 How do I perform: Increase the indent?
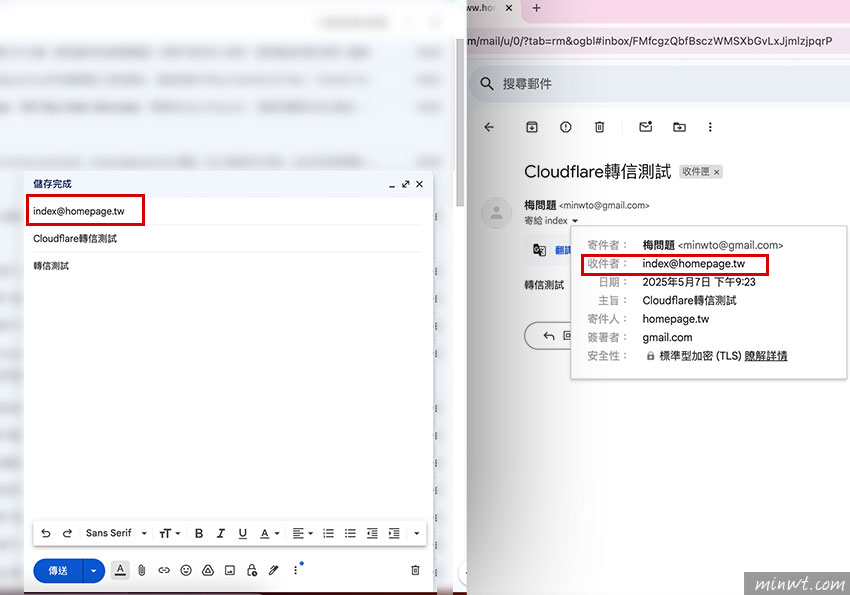coord(394,534)
